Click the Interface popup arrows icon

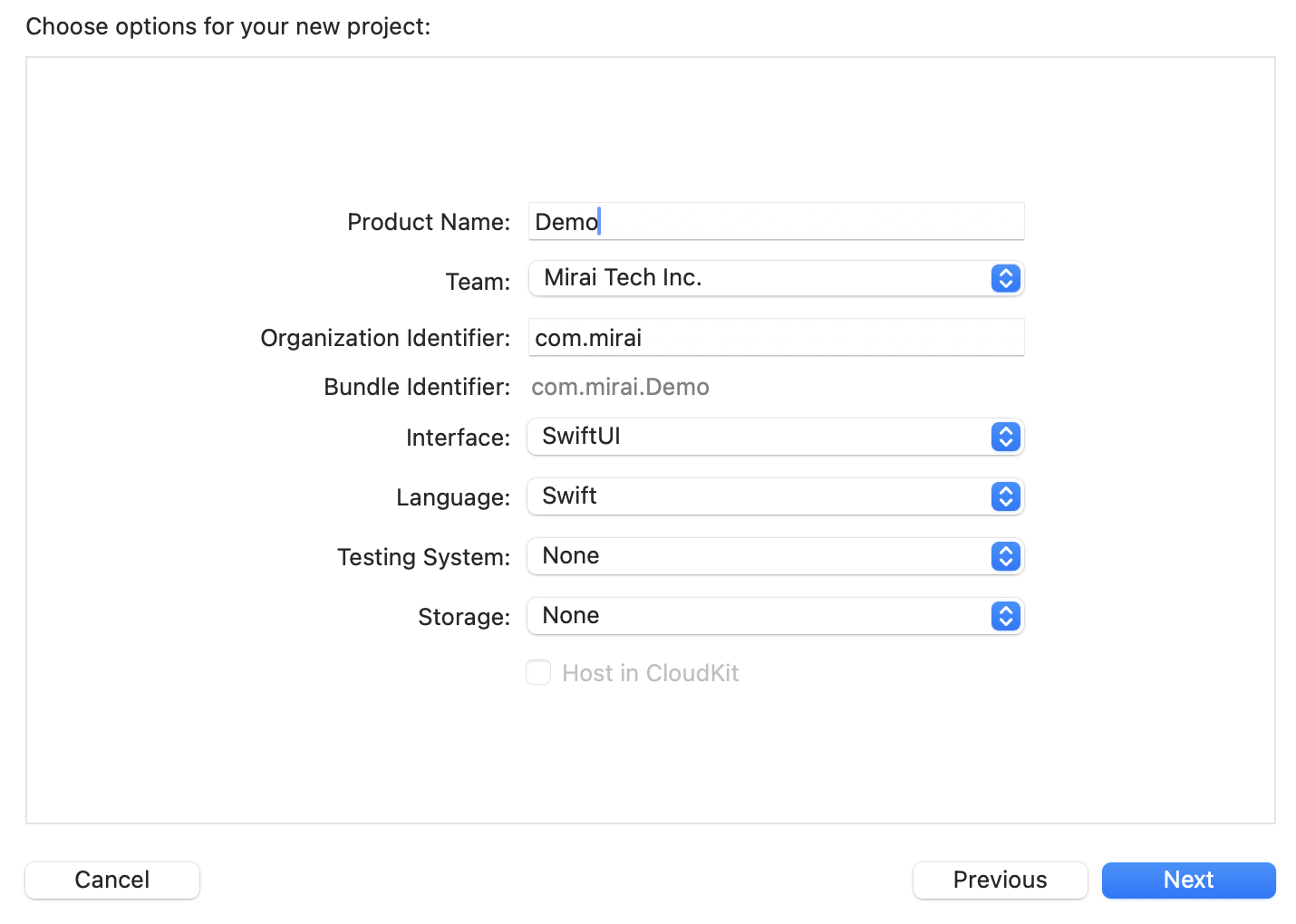point(1006,437)
